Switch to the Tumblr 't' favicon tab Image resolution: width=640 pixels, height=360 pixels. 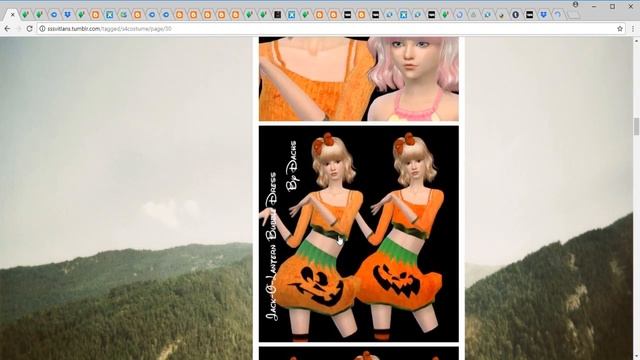click(x=515, y=15)
